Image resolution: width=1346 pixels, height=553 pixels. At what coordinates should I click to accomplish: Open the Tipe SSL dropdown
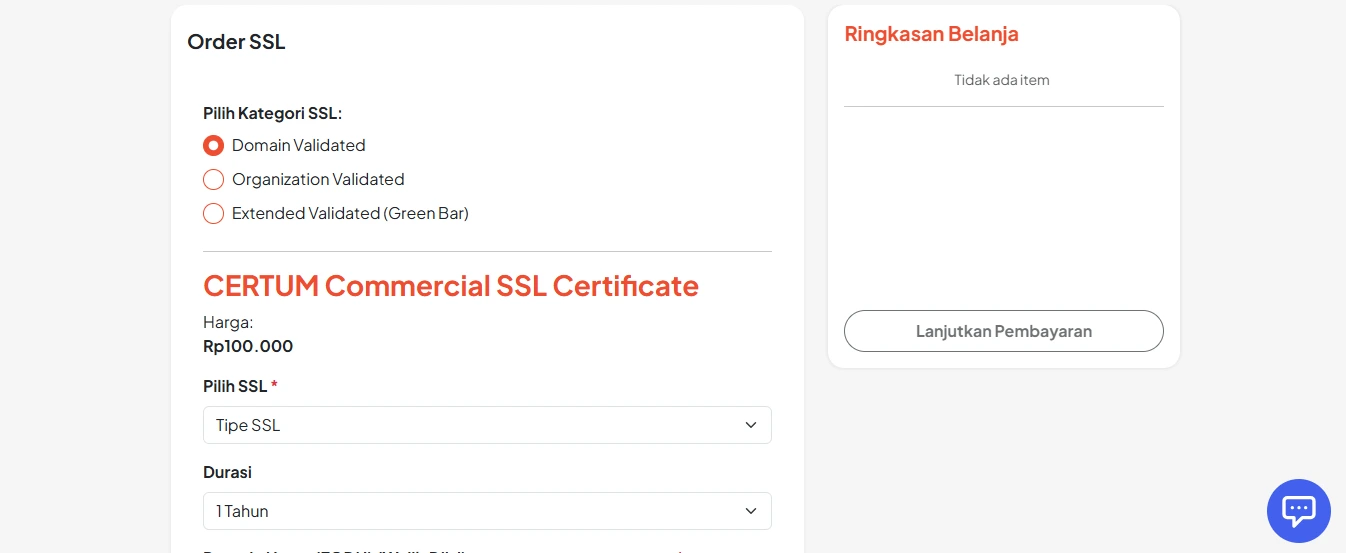[487, 425]
